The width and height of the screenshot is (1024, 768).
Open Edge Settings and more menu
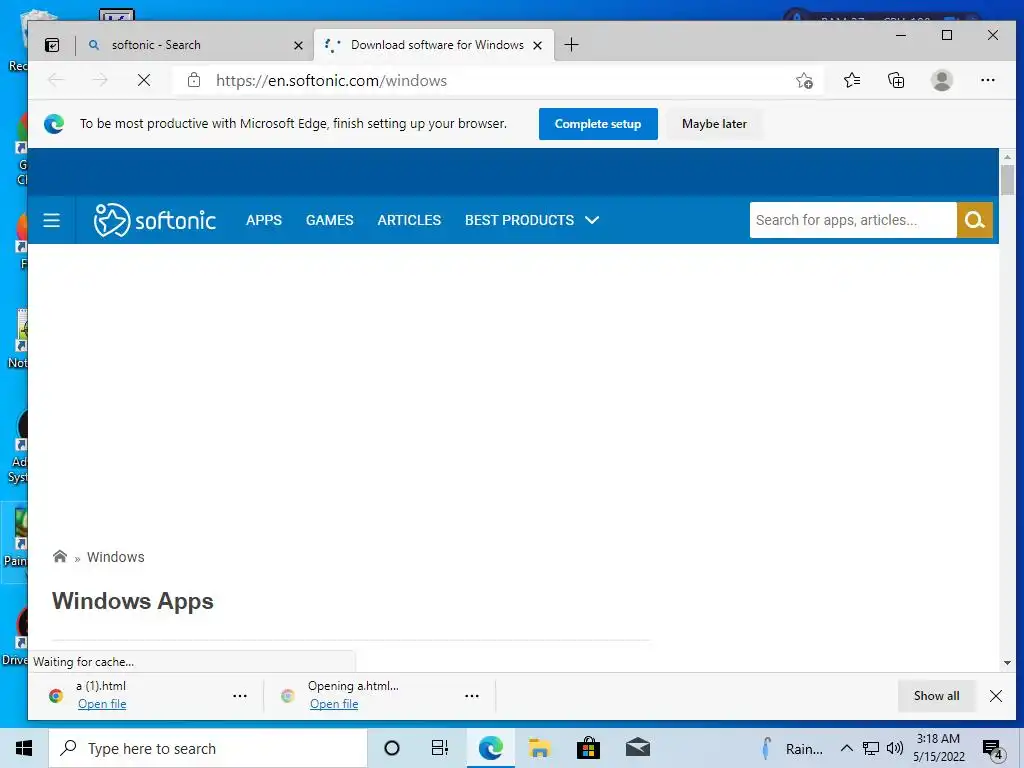click(987, 80)
